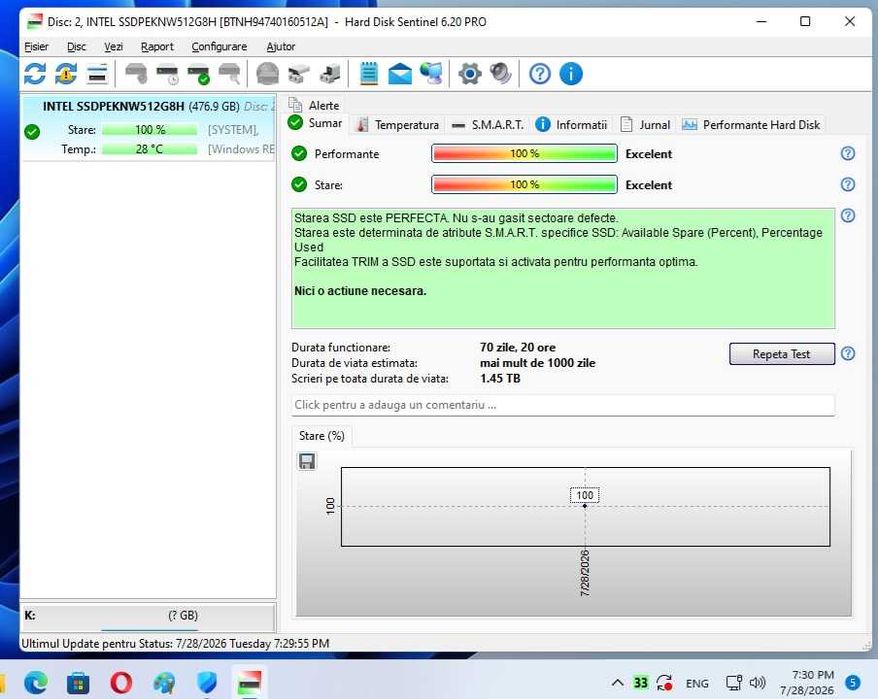Select the INTEL SSDPEKNW512G8H disk entry

click(x=148, y=128)
